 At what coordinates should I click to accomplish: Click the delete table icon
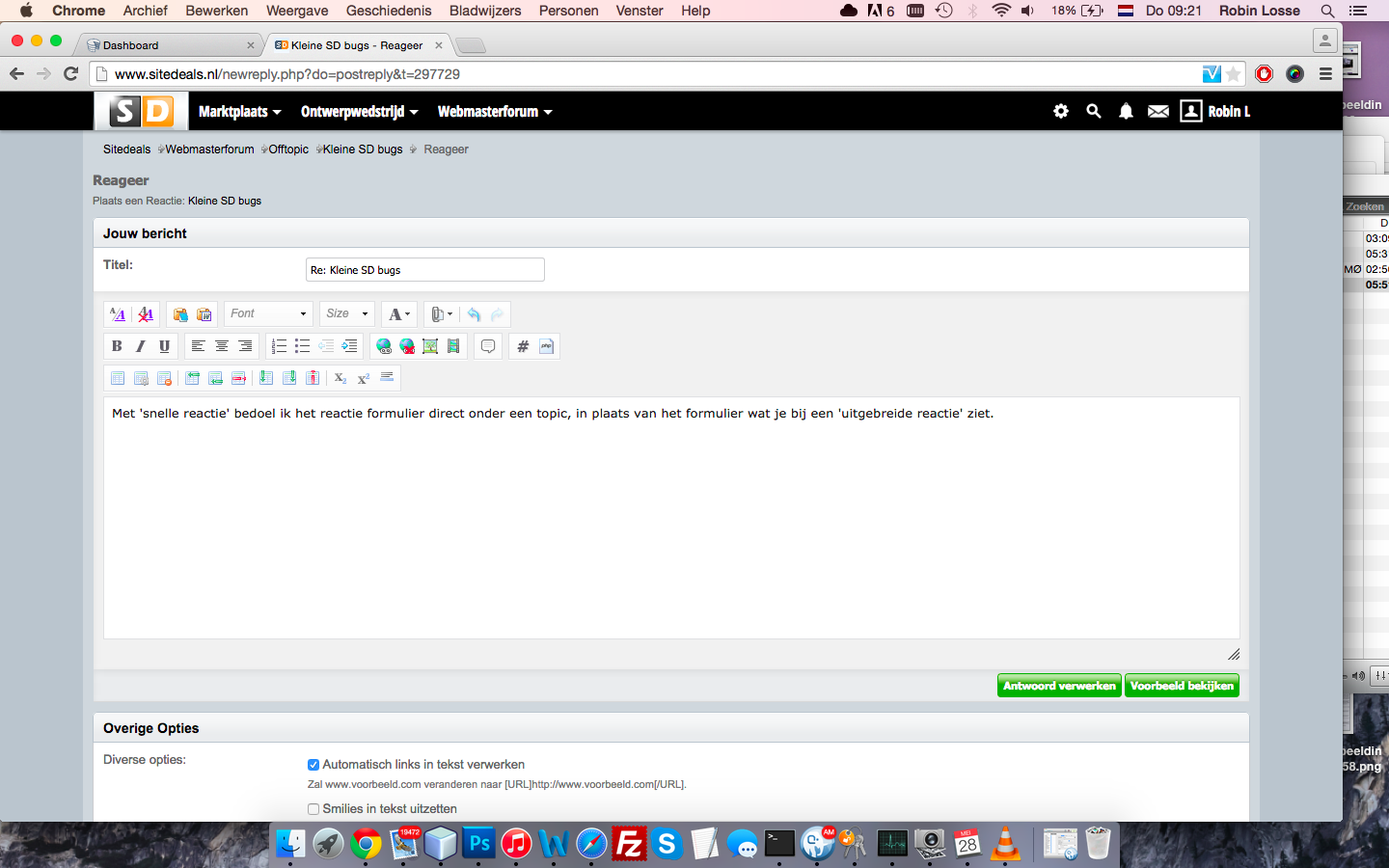[x=164, y=378]
